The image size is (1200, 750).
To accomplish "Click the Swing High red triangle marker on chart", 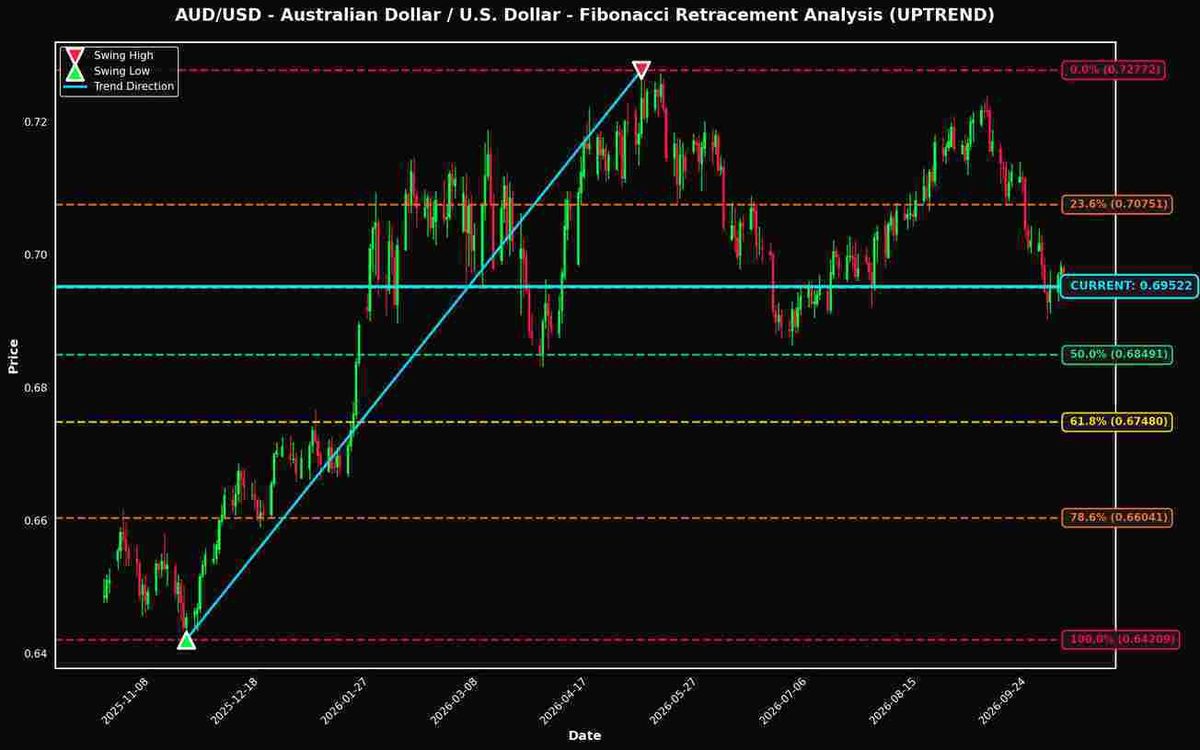I will pyautogui.click(x=641, y=69).
